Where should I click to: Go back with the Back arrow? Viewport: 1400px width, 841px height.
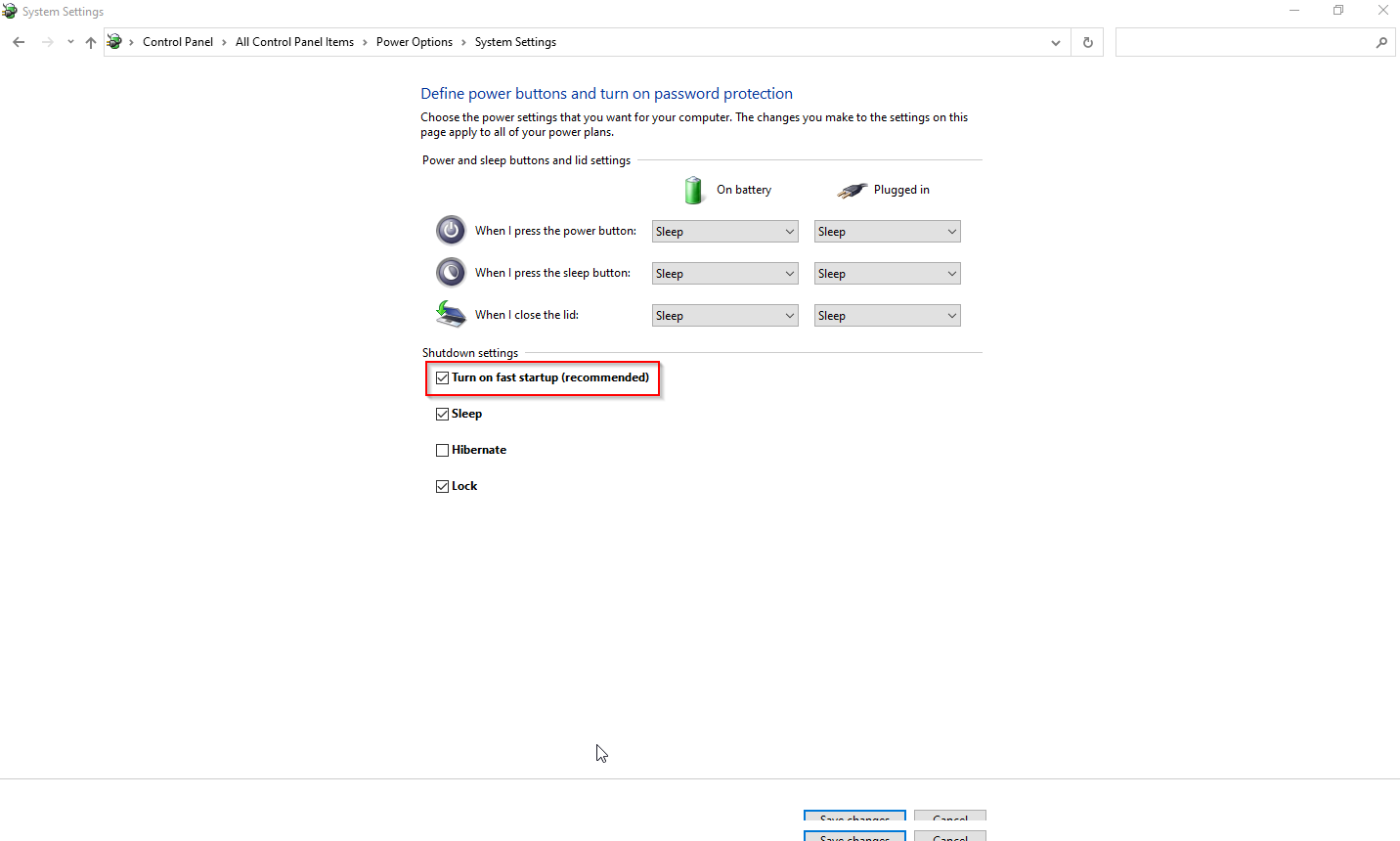pyautogui.click(x=19, y=42)
